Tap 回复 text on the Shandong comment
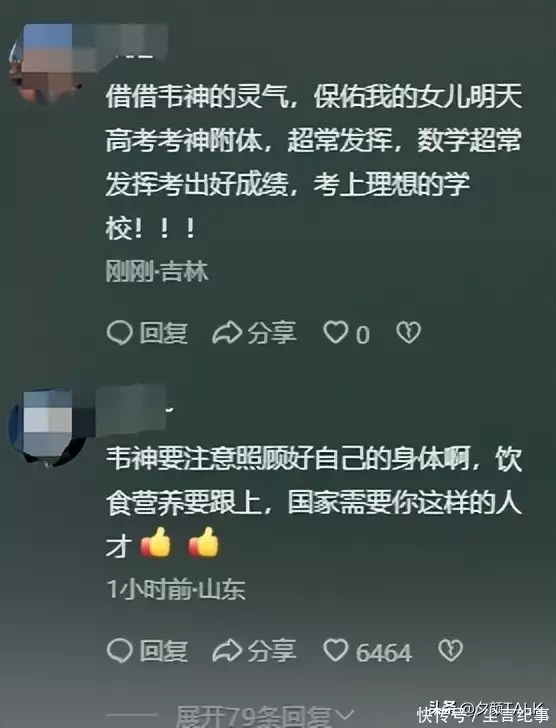Screen dimensions: 556x728 [163, 650]
